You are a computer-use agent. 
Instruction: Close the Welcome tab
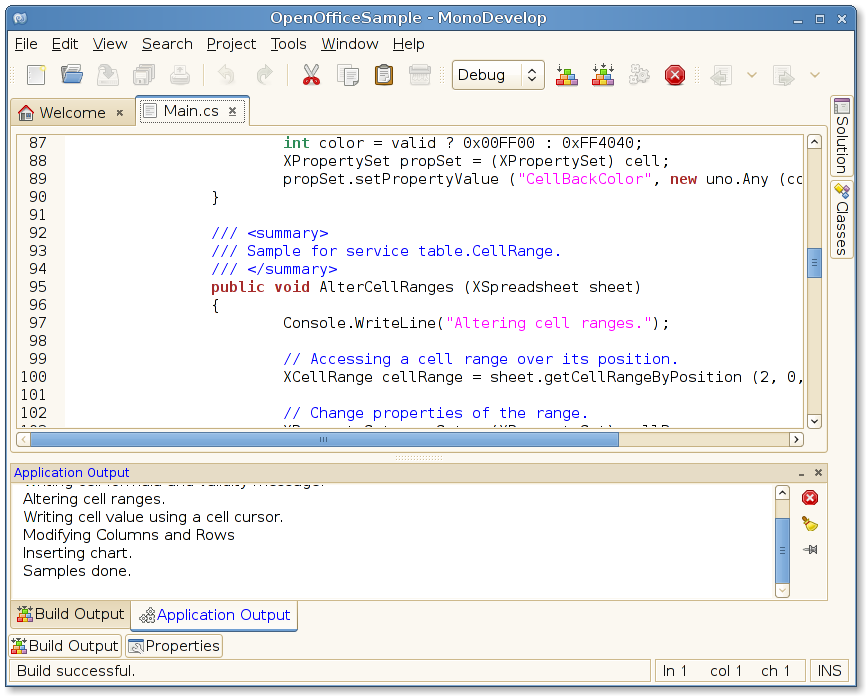coord(119,113)
